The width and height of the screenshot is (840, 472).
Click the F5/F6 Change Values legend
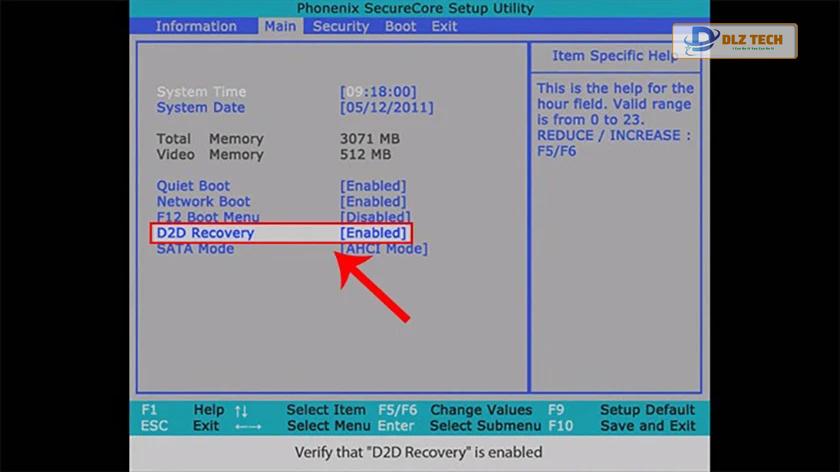455,410
